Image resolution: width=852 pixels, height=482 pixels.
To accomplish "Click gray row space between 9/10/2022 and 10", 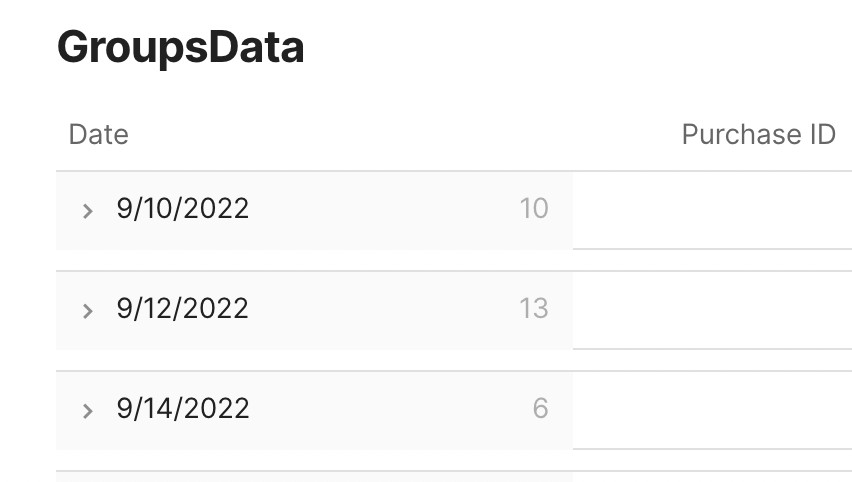I will pyautogui.click(x=384, y=211).
